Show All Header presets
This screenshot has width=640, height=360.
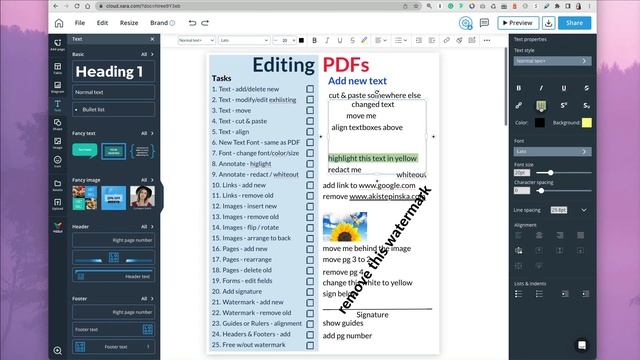[x=147, y=227]
